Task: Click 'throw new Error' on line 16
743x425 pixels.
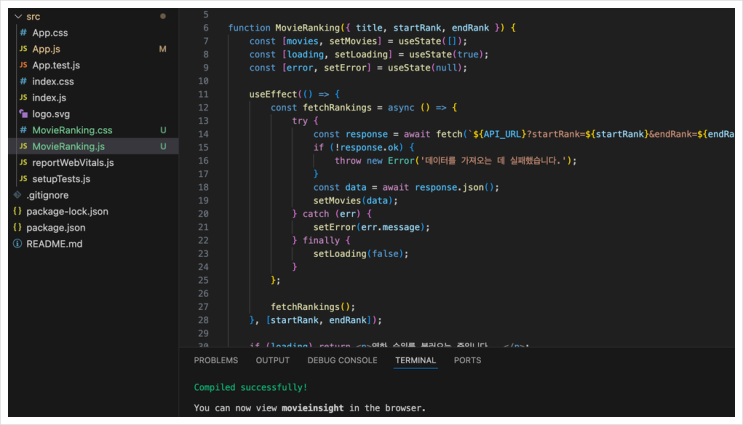Action: pyautogui.click(x=374, y=161)
